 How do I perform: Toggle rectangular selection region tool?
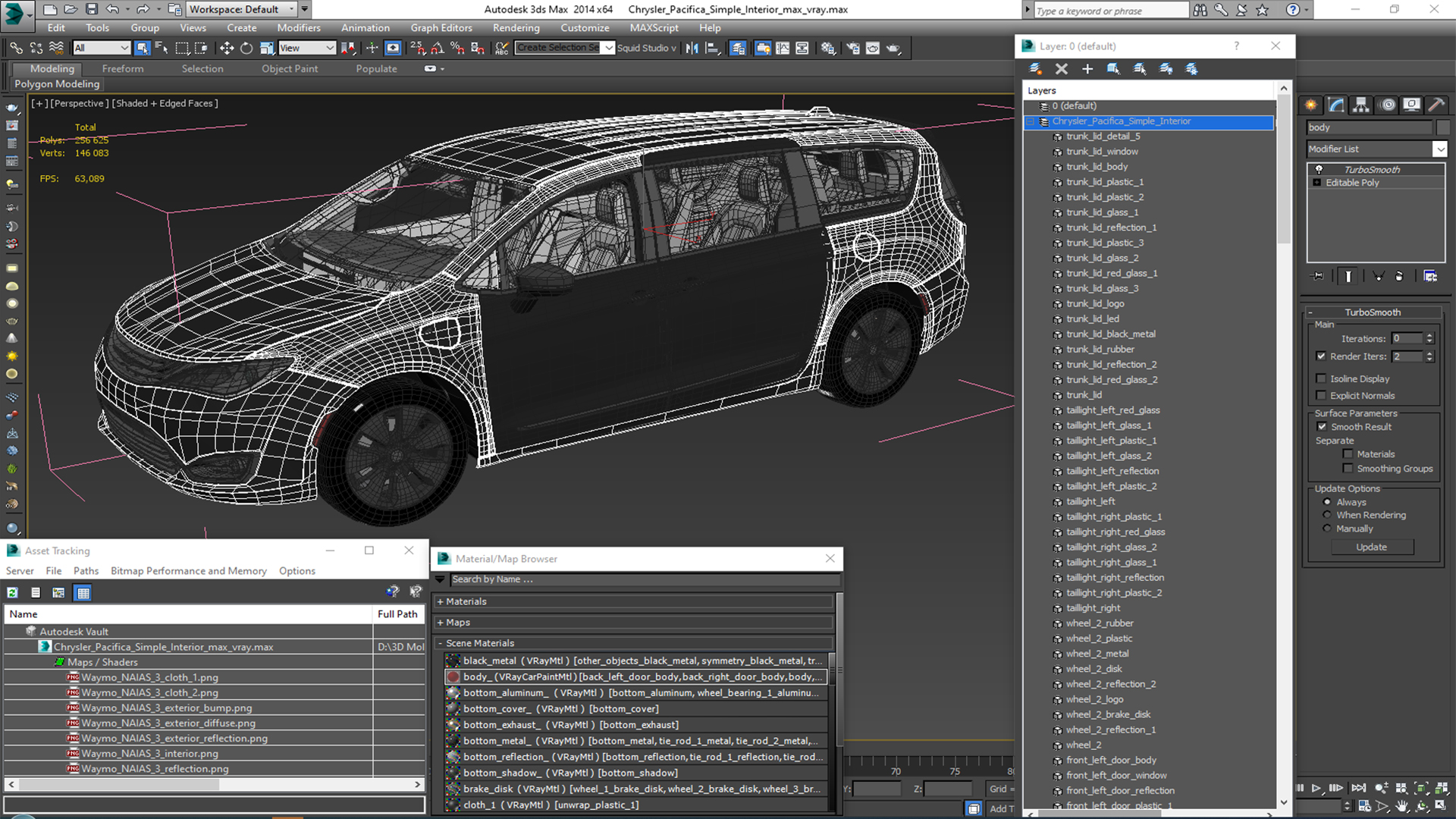point(182,48)
